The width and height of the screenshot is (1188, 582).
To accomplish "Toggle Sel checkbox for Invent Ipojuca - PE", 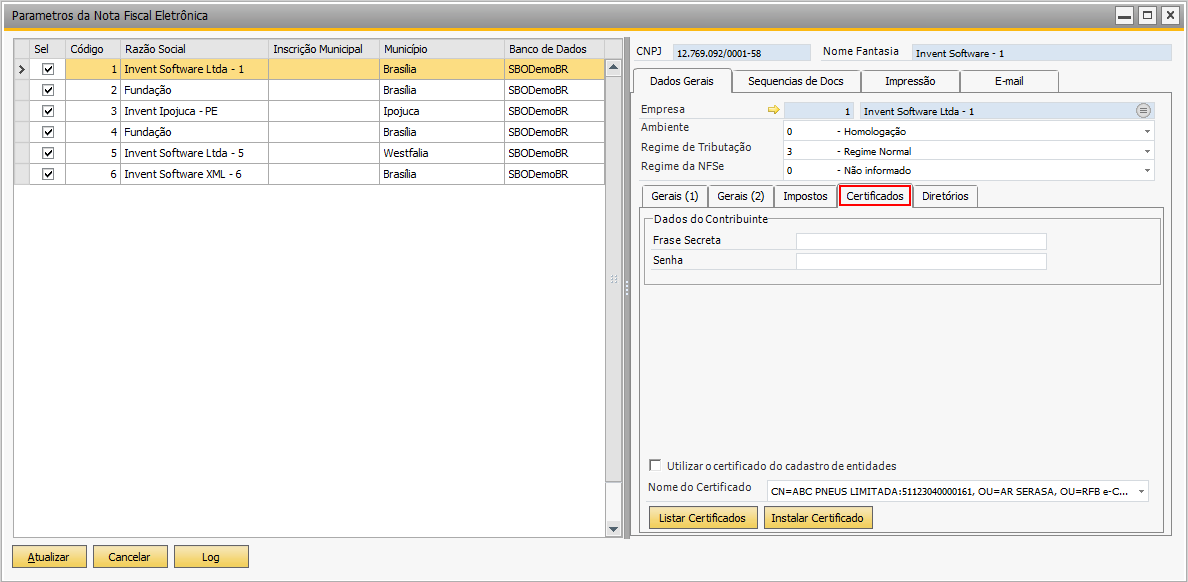I will click(x=48, y=111).
